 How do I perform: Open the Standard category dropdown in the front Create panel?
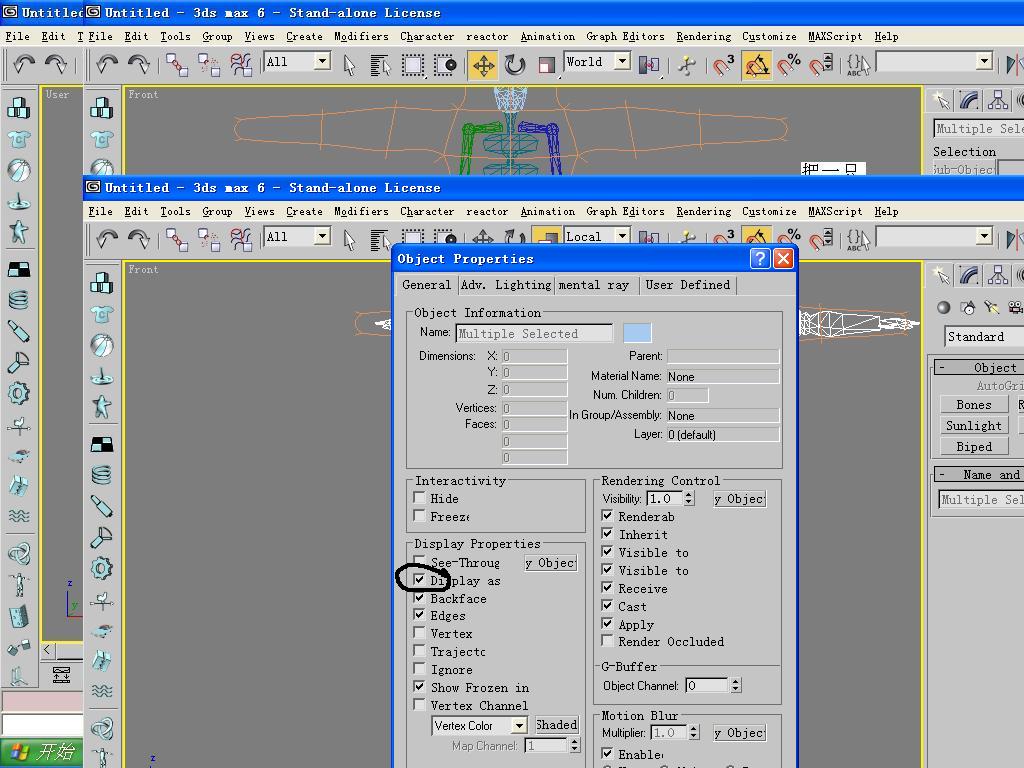[984, 336]
